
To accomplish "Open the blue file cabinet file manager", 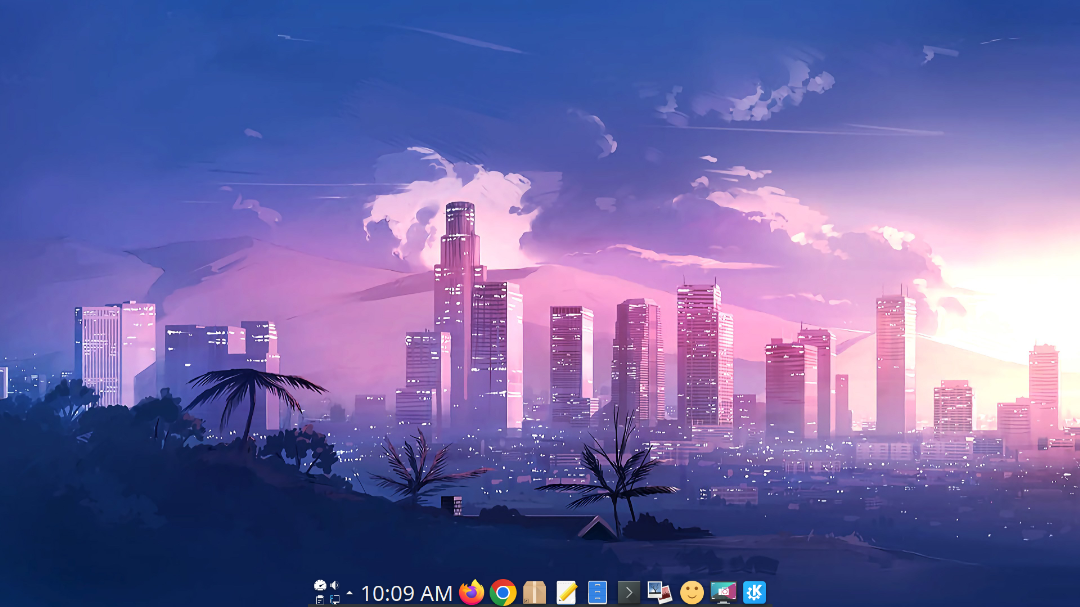I will (x=597, y=593).
